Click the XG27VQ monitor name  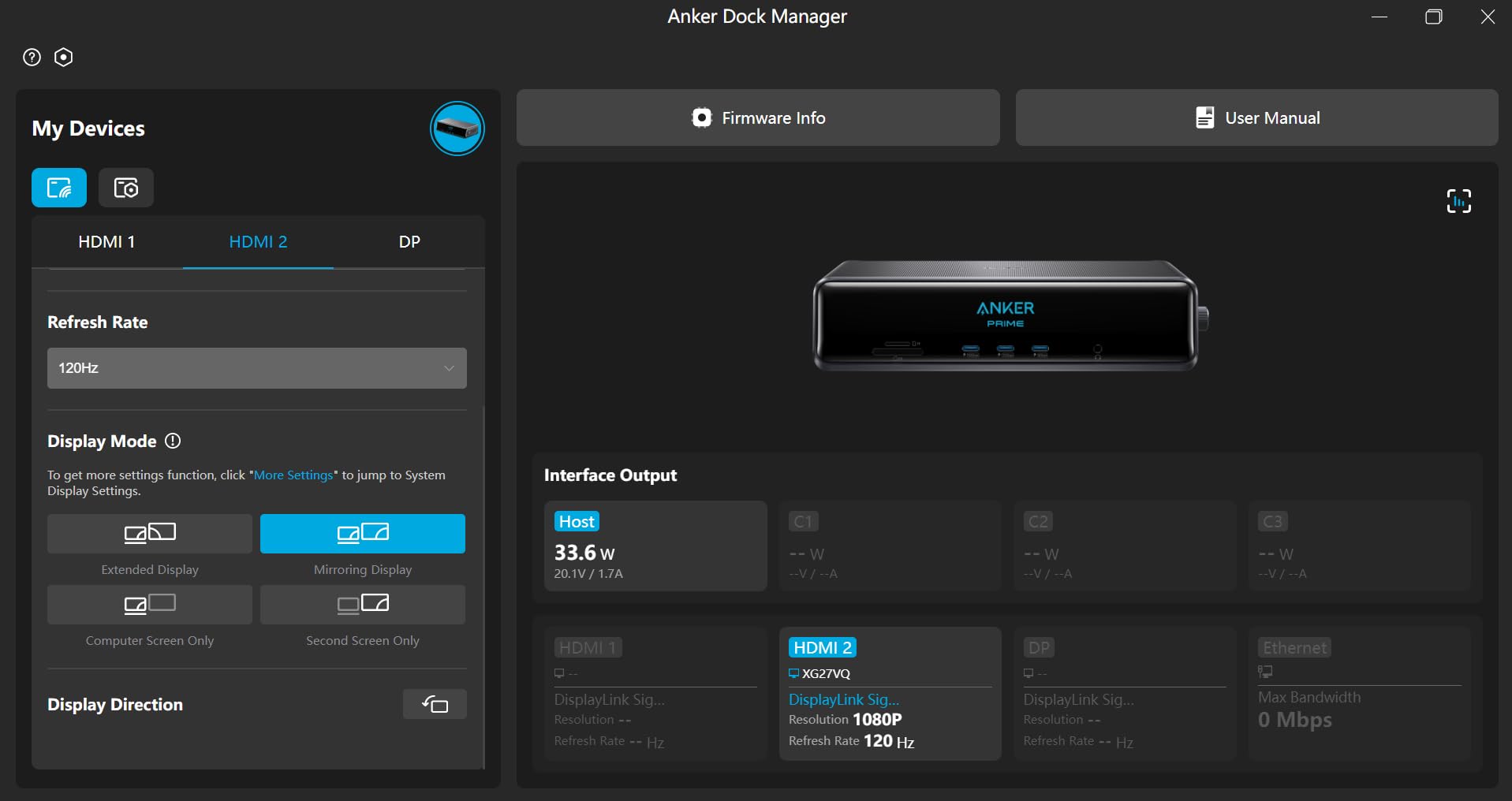[x=826, y=673]
